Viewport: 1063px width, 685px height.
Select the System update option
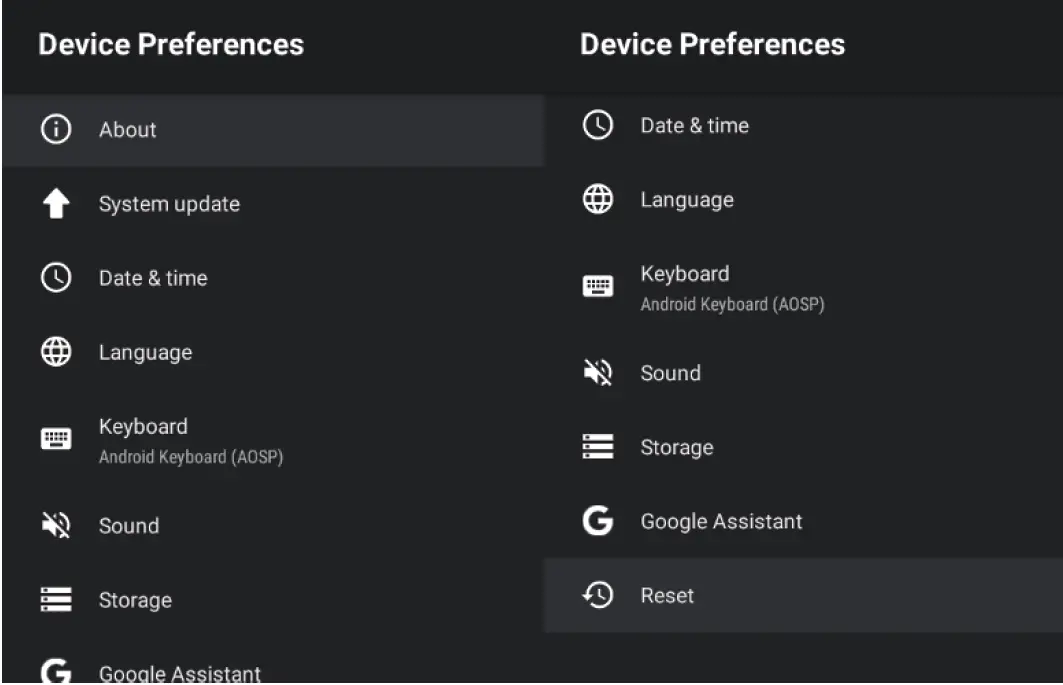click(x=169, y=204)
